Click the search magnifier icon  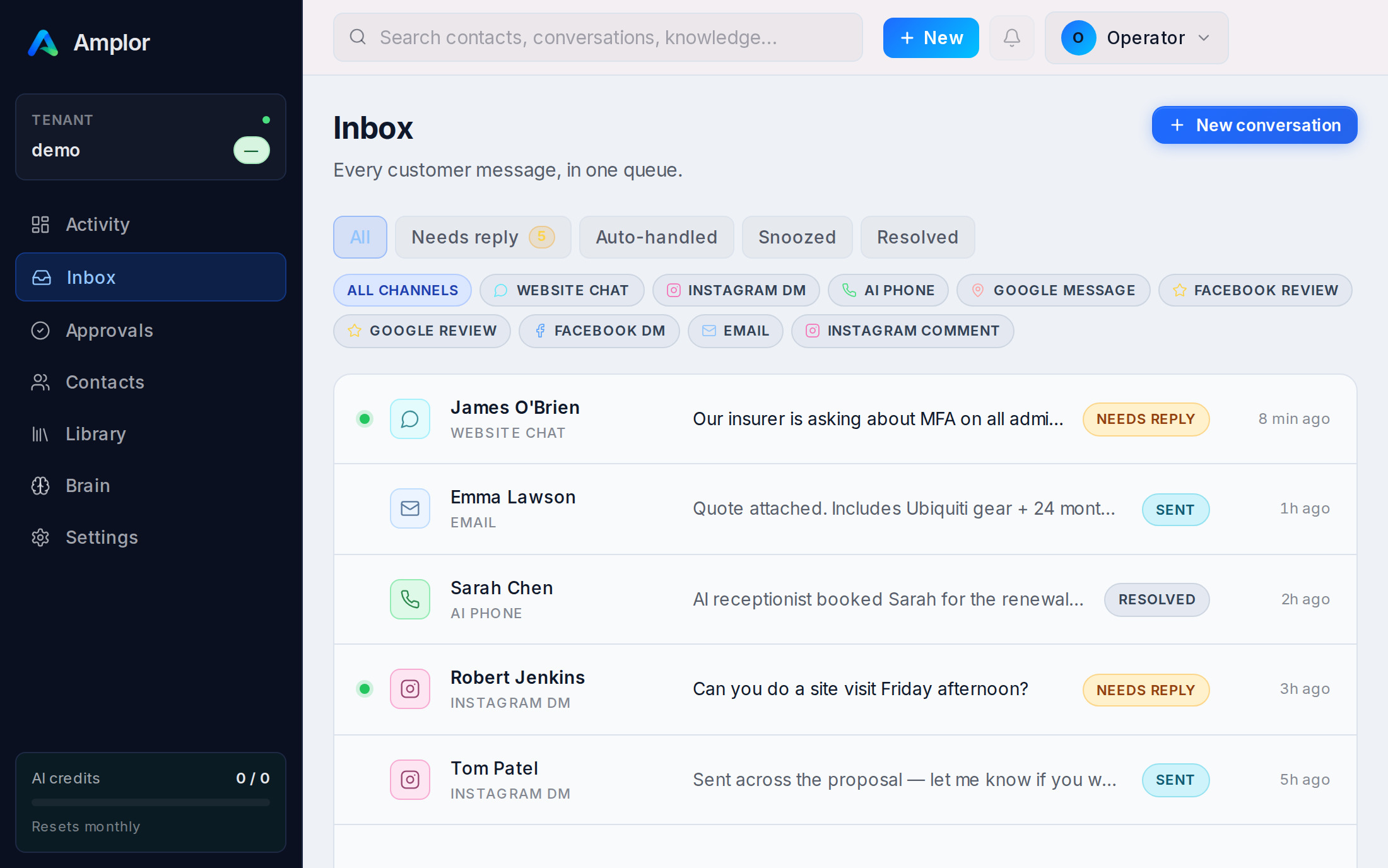[358, 37]
